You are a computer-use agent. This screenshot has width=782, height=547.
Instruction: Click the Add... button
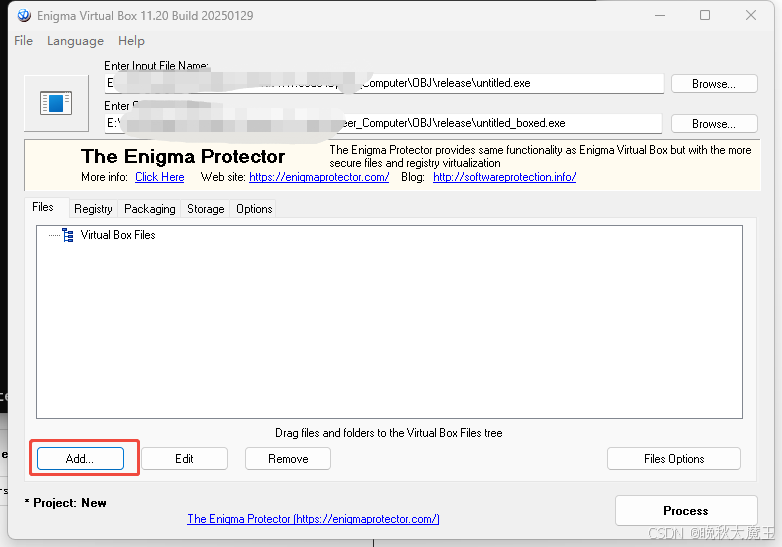pos(80,458)
